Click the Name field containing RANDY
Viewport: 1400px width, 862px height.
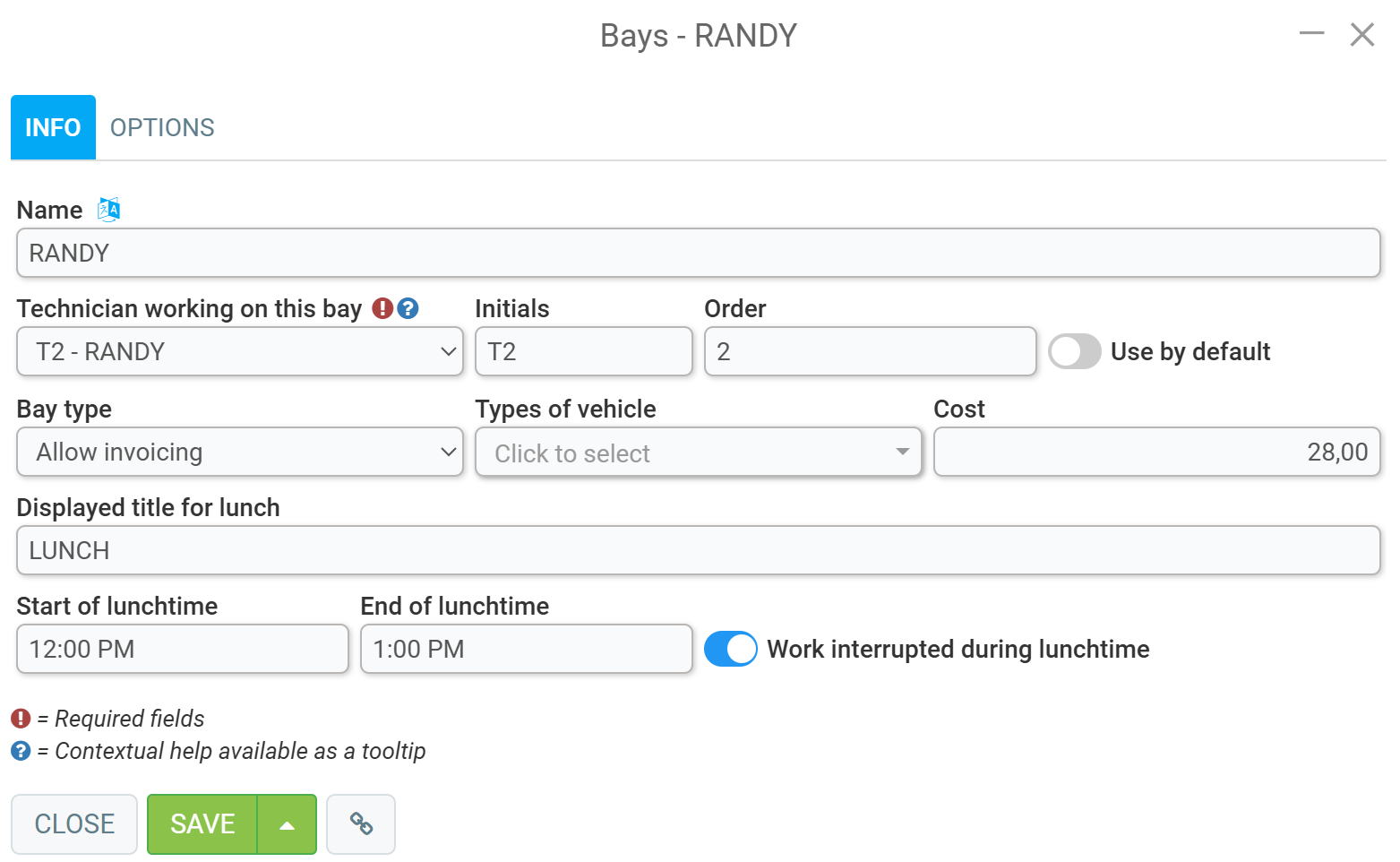tap(699, 253)
